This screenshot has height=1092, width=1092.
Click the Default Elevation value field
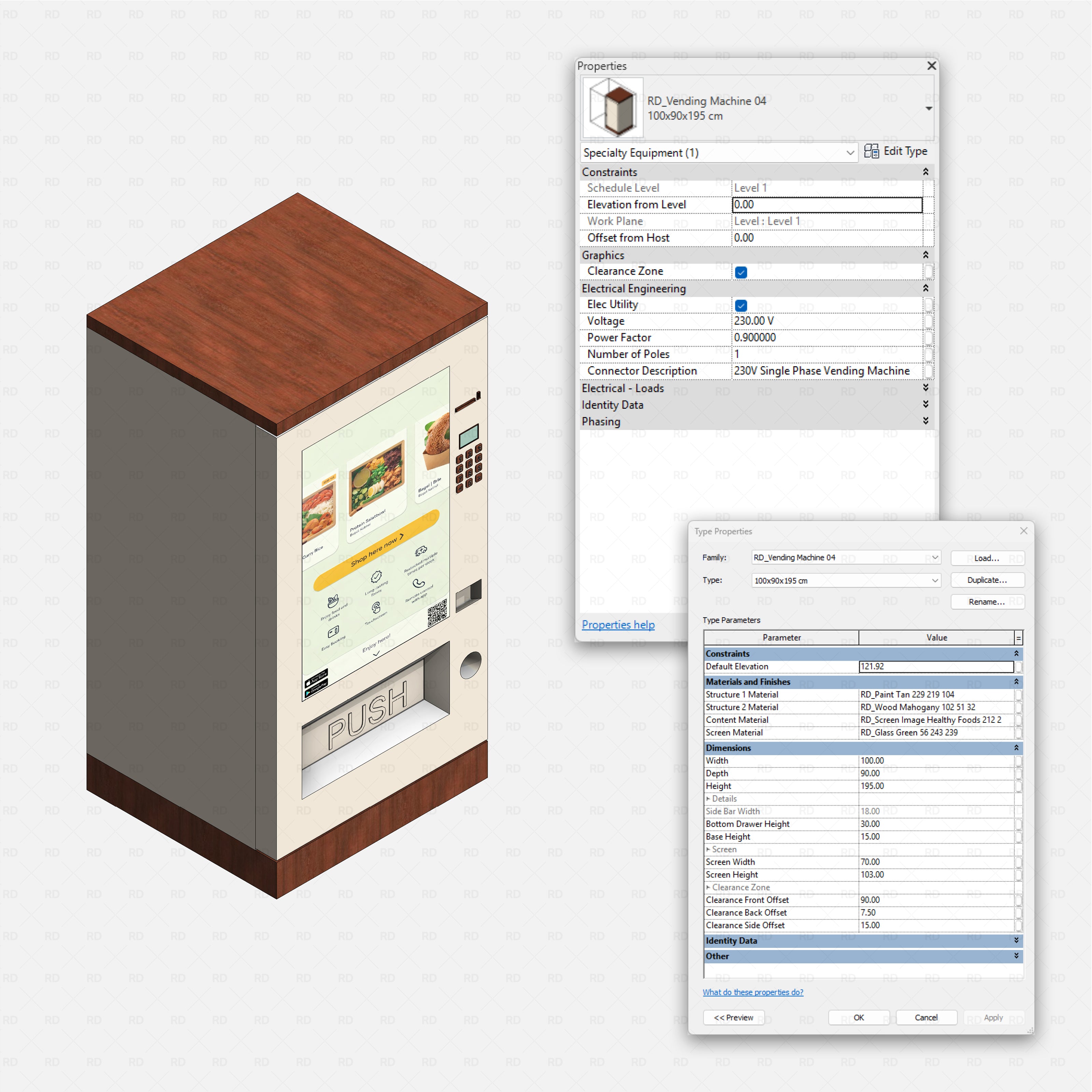coord(936,666)
